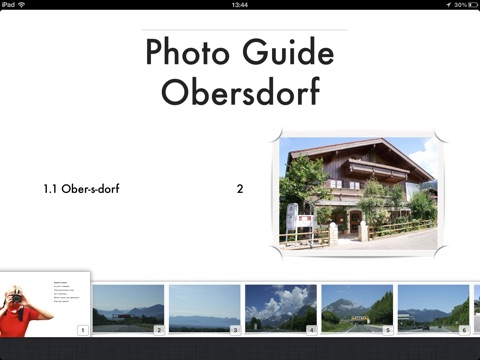The image size is (480, 360).
Task: Tap the 'Photo Guide Obersdorf' title
Action: (240, 71)
